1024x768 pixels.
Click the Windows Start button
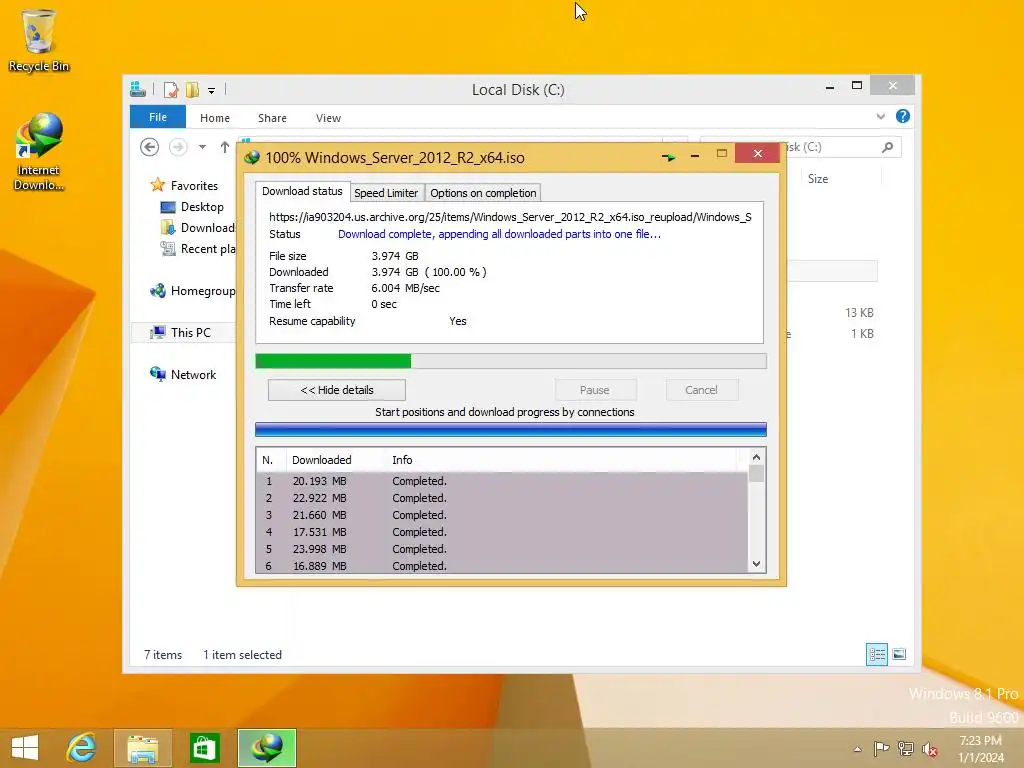(x=25, y=748)
